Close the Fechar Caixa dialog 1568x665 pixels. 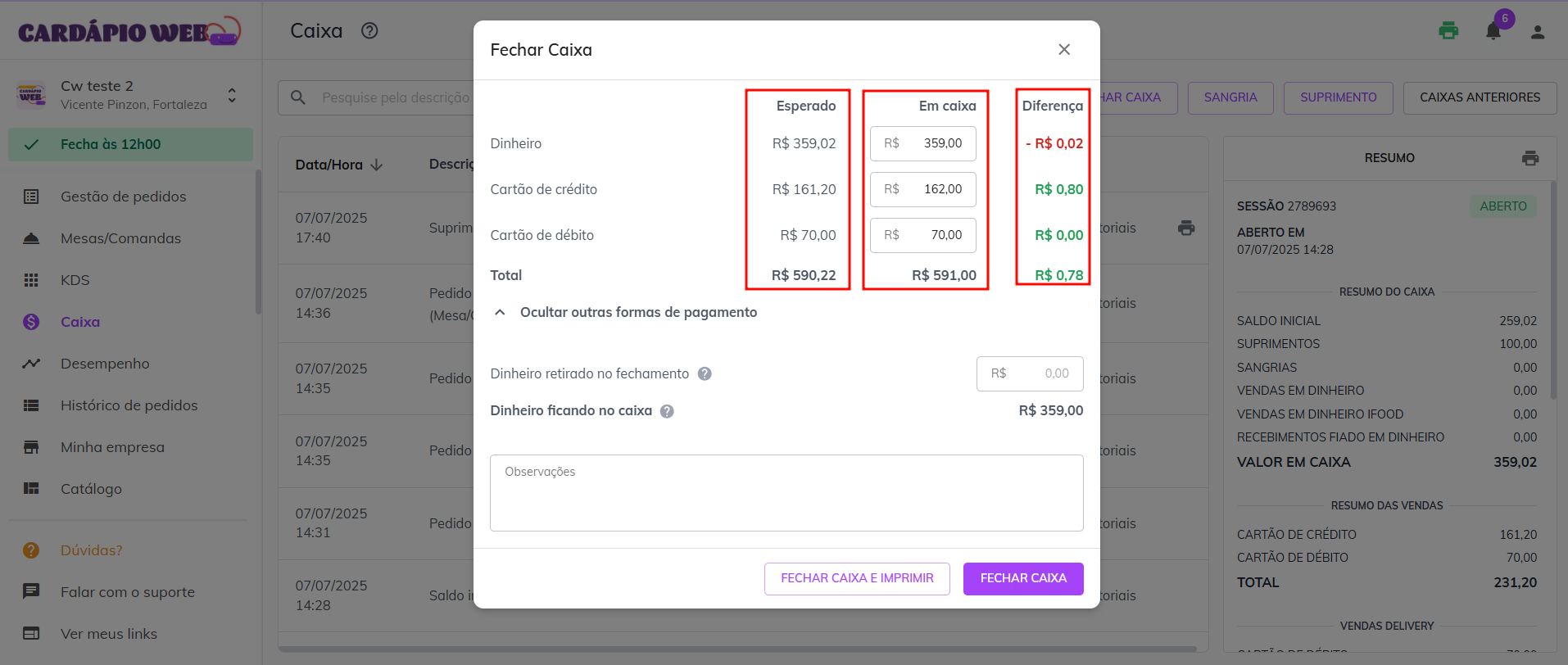click(1063, 50)
